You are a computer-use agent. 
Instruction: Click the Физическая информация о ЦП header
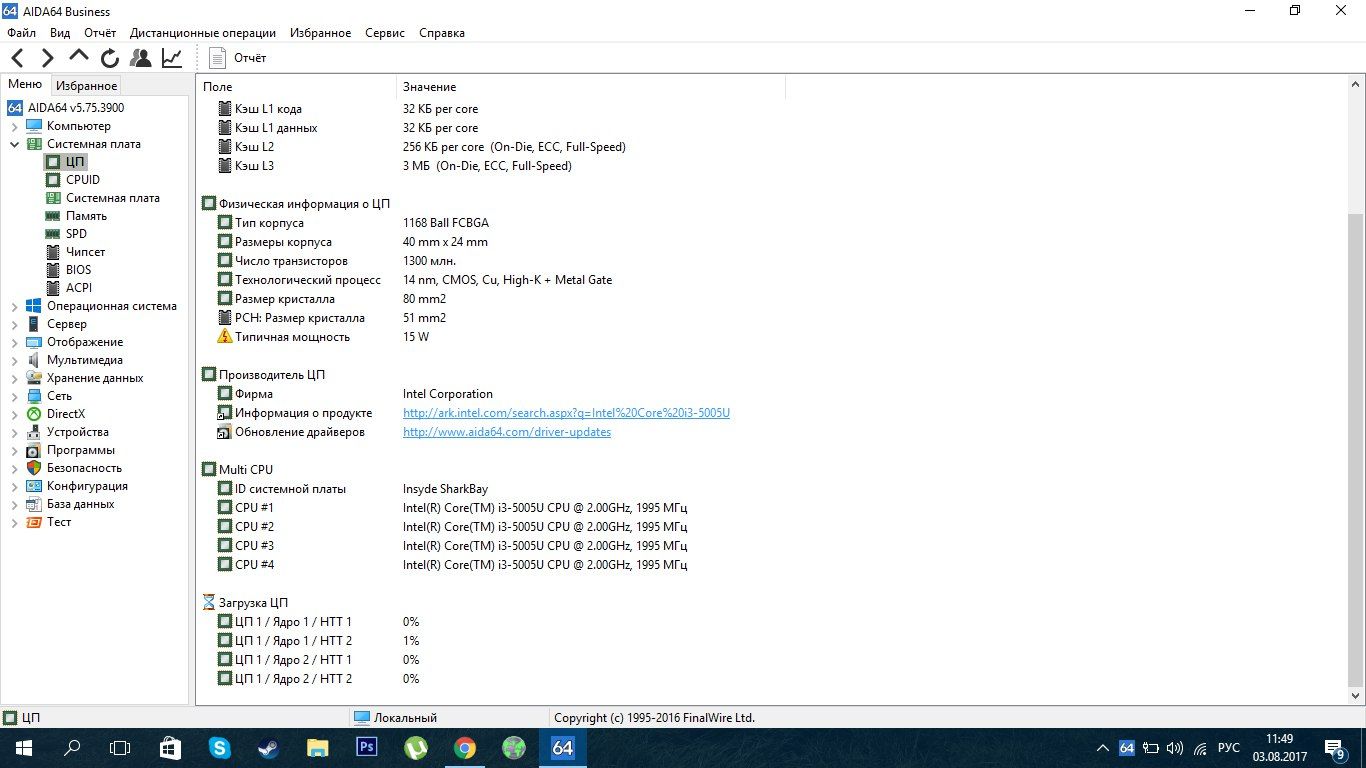pyautogui.click(x=296, y=204)
